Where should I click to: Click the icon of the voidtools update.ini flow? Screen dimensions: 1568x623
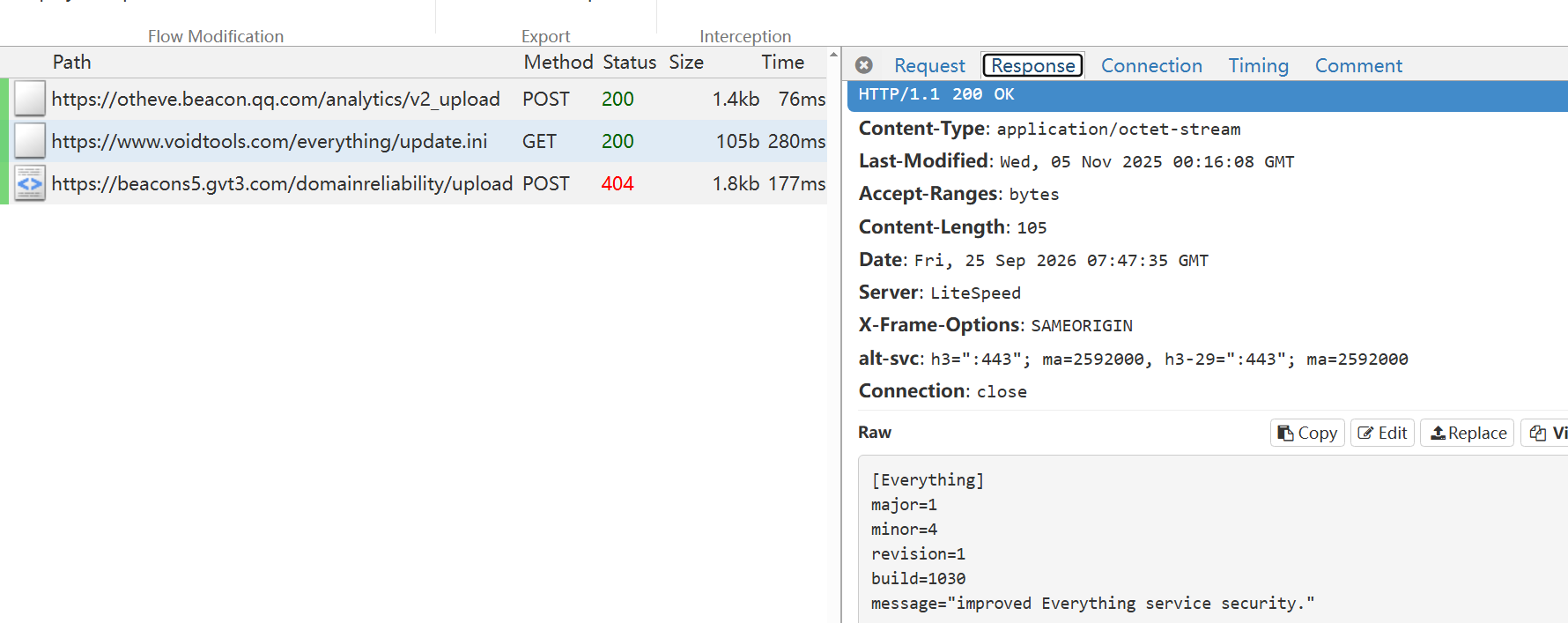[x=30, y=141]
